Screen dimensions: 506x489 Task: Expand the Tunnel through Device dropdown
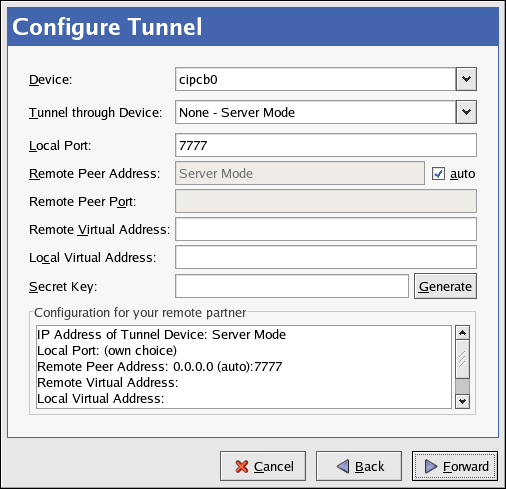[466, 112]
